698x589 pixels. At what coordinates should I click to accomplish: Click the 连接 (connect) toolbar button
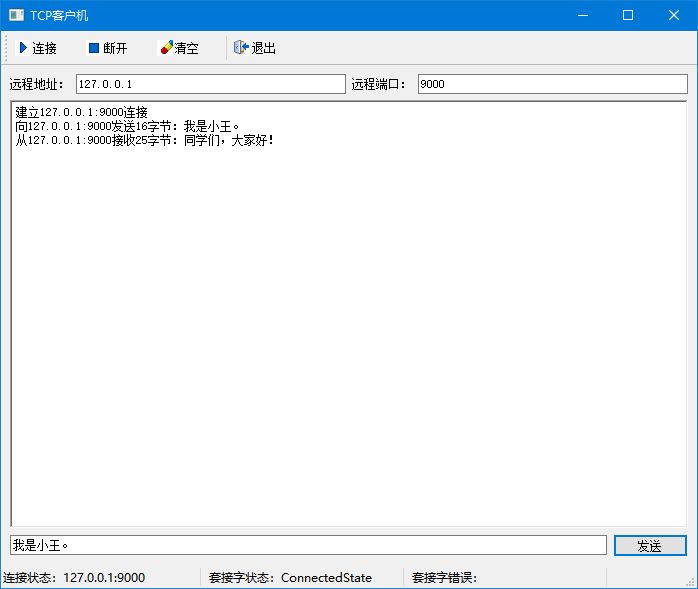(37, 48)
